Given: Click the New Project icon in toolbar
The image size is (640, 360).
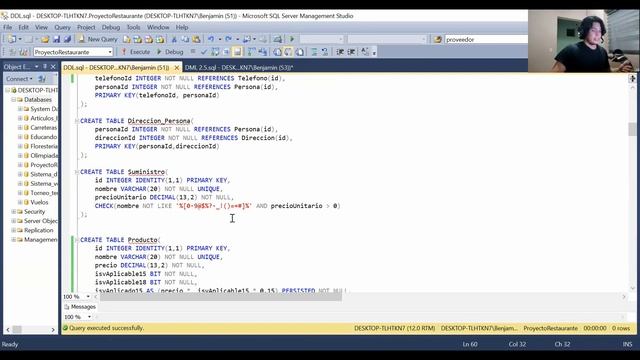Looking at the screenshot, I should [x=11, y=39].
